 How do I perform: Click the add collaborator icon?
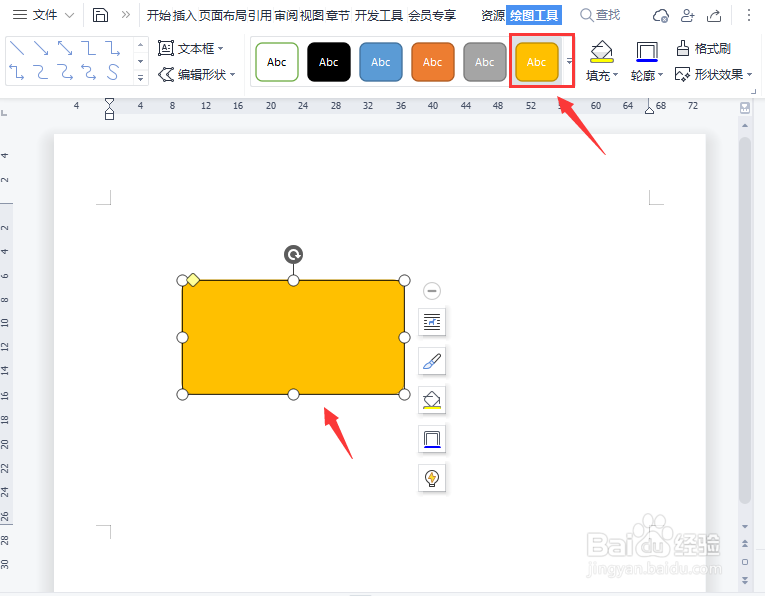point(687,16)
